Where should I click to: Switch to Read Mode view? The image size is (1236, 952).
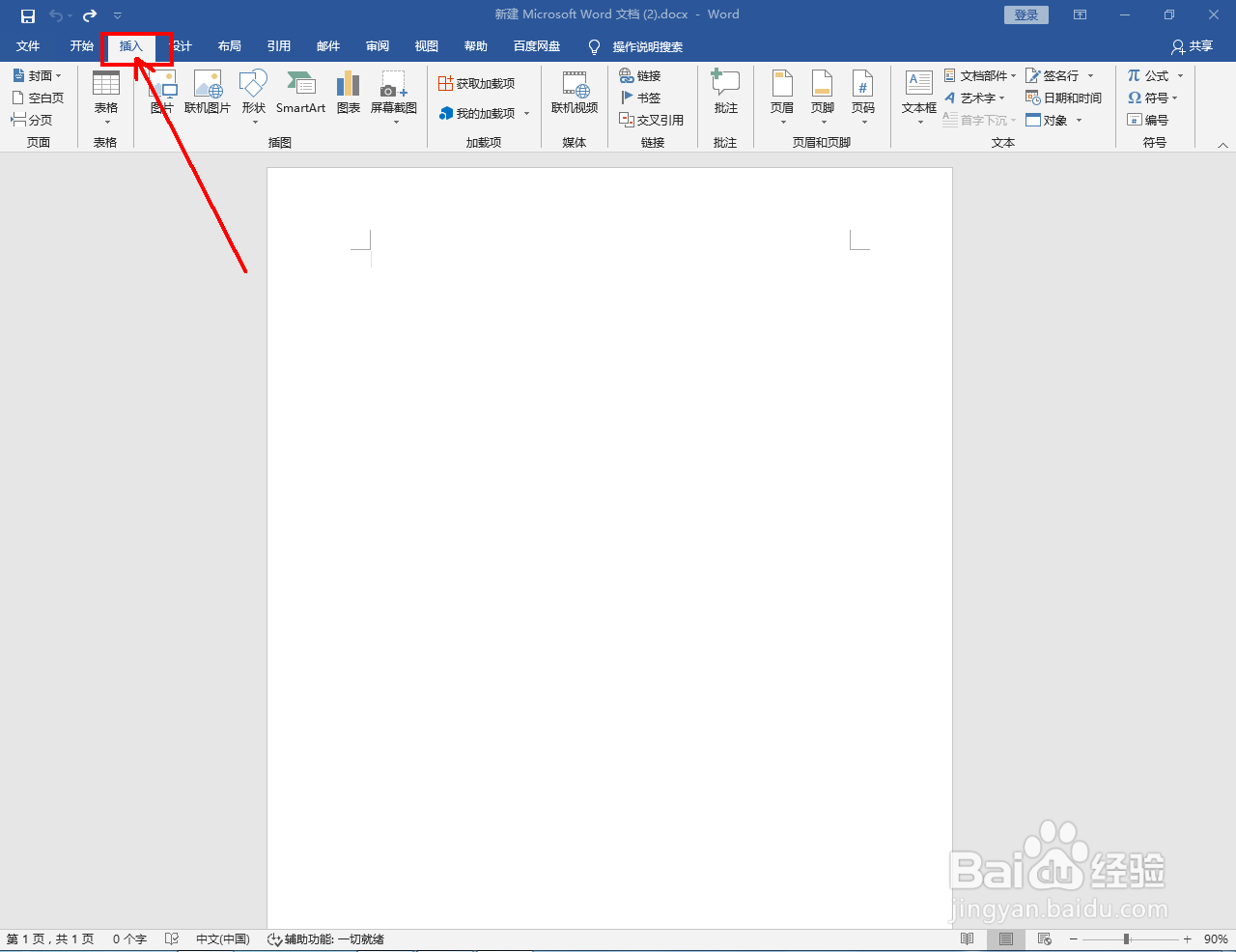pyautogui.click(x=968, y=939)
